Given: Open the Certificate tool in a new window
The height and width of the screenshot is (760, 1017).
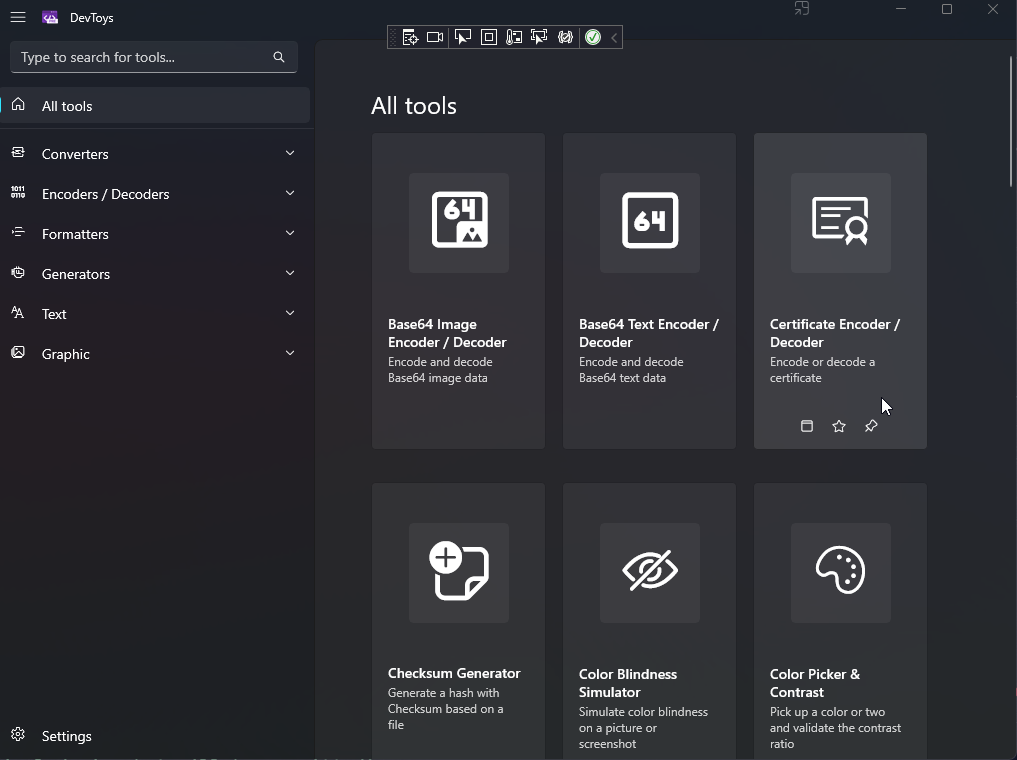Looking at the screenshot, I should [x=807, y=426].
